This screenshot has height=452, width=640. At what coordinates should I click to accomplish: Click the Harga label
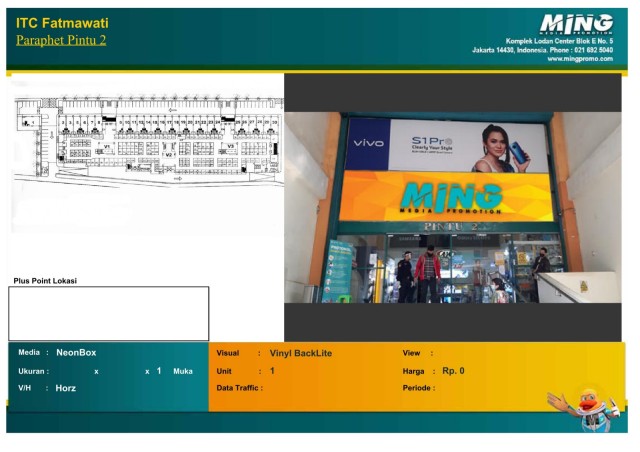413,371
